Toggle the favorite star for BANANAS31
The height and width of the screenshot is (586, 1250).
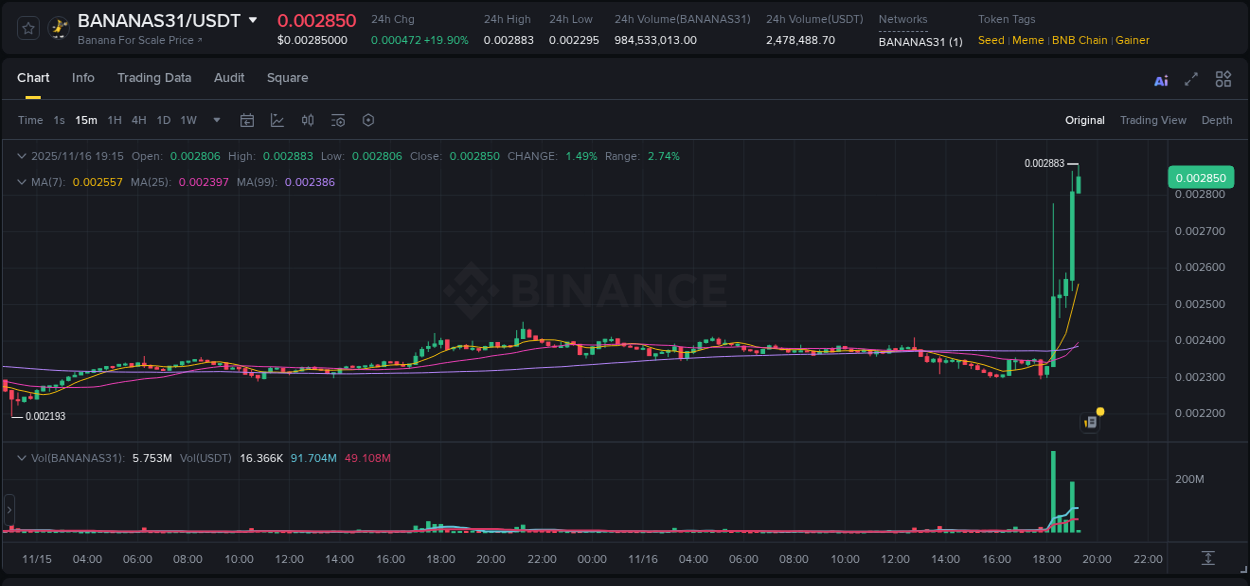[x=26, y=28]
